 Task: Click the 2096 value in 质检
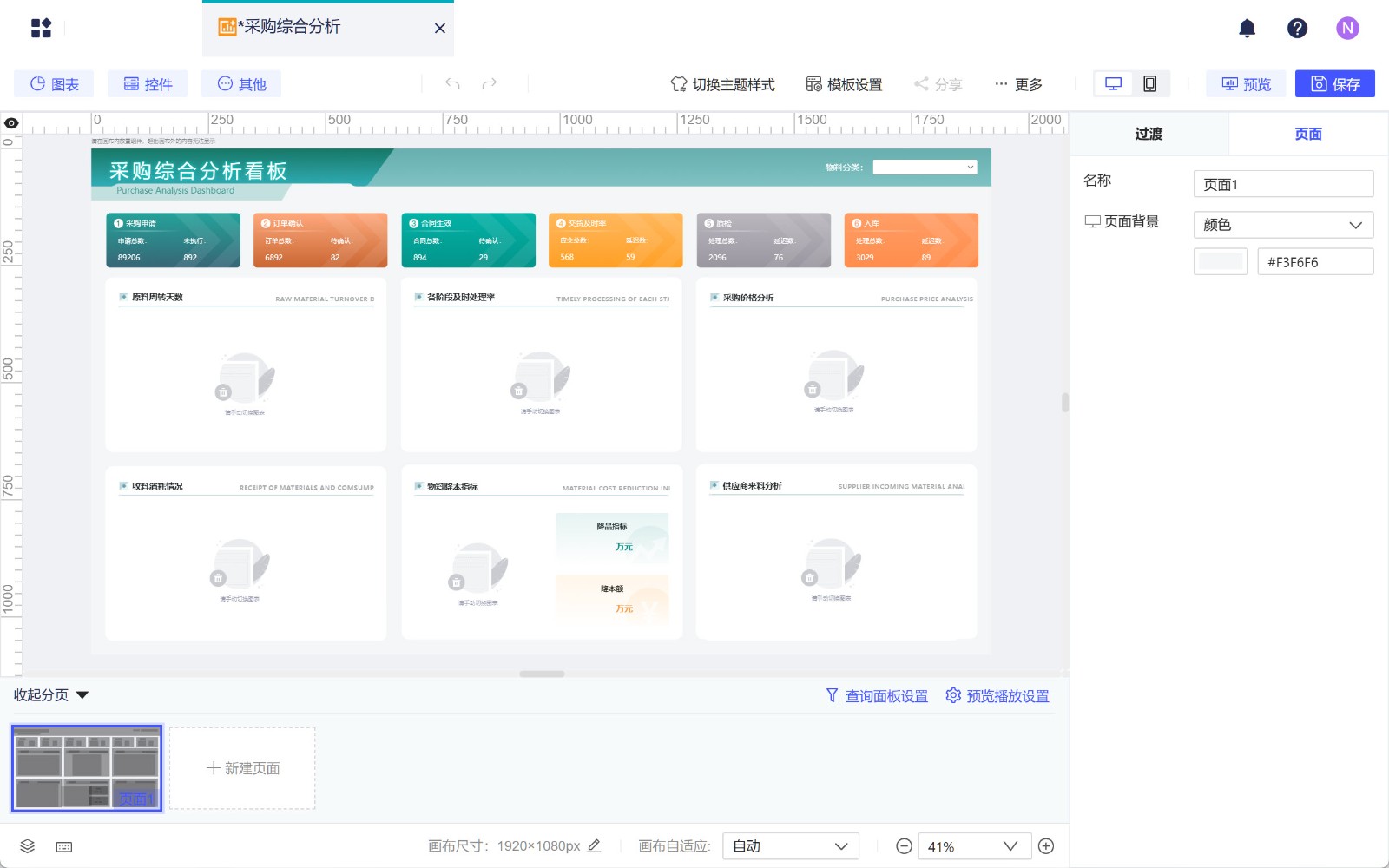(x=717, y=258)
